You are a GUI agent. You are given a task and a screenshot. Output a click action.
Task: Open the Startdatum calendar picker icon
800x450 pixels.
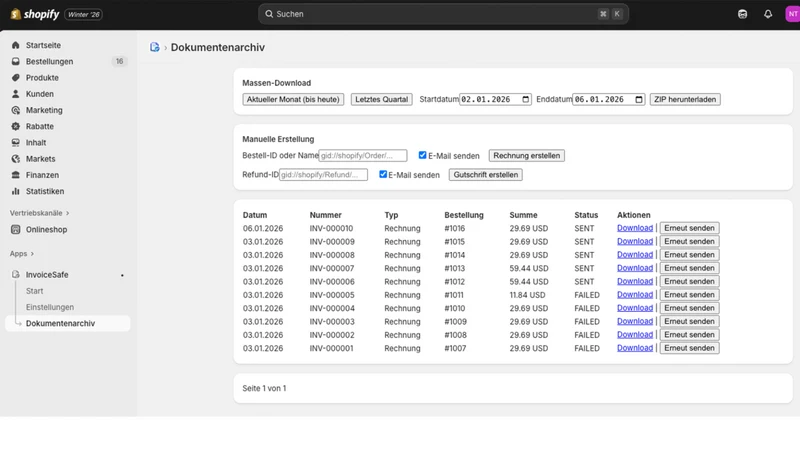pos(526,99)
